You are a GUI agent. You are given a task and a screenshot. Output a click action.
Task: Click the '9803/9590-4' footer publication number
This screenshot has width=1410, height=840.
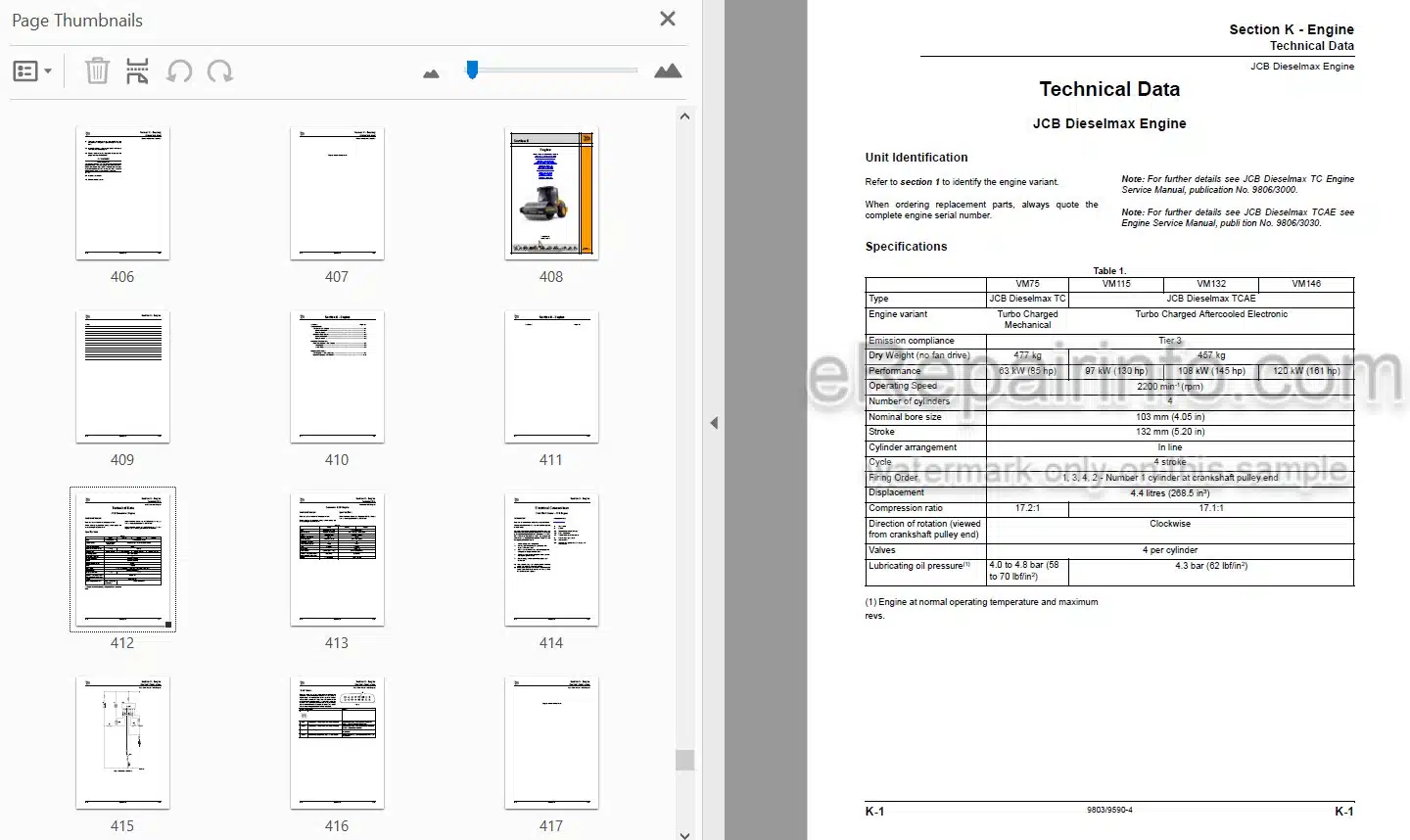[x=1109, y=811]
